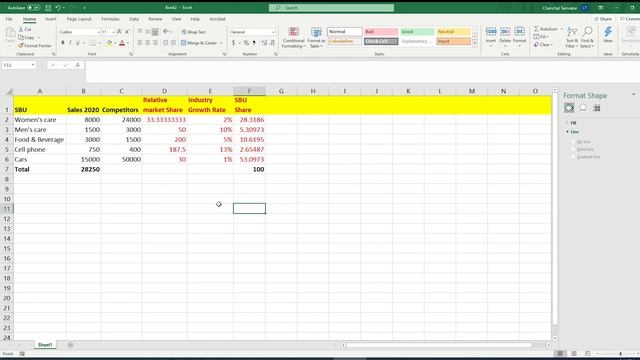Click the Align Left icon
Image resolution: width=640 pixels, height=360 pixels.
[x=140, y=43]
